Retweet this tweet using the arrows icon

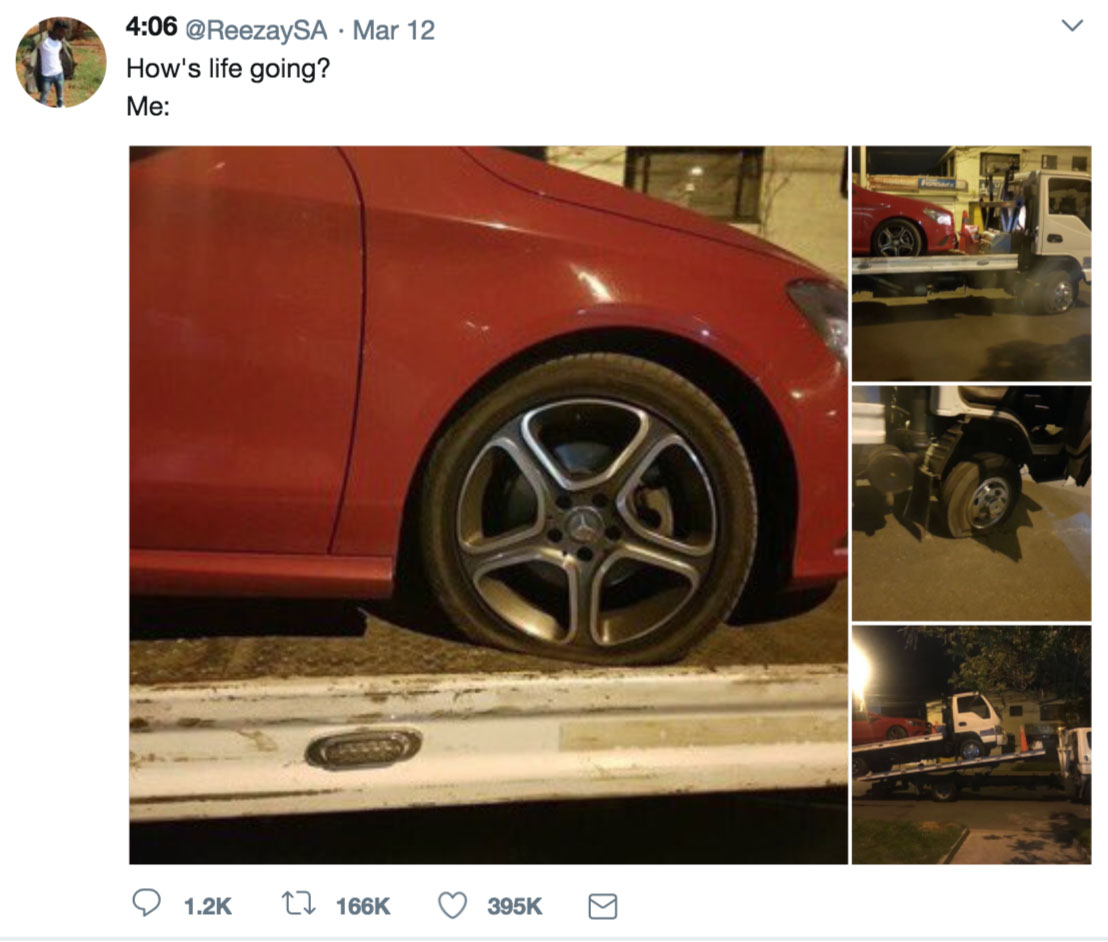[x=299, y=904]
